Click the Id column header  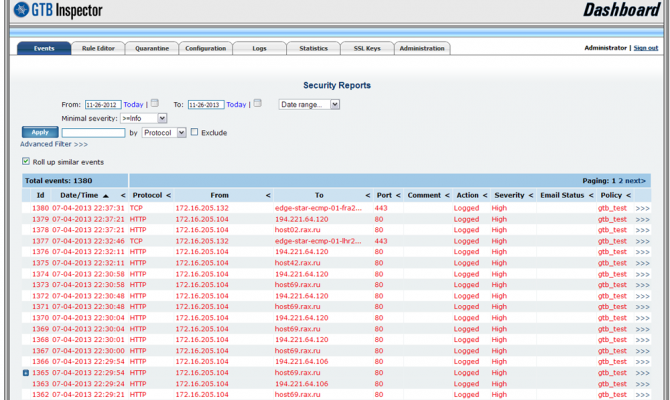pyautogui.click(x=41, y=195)
